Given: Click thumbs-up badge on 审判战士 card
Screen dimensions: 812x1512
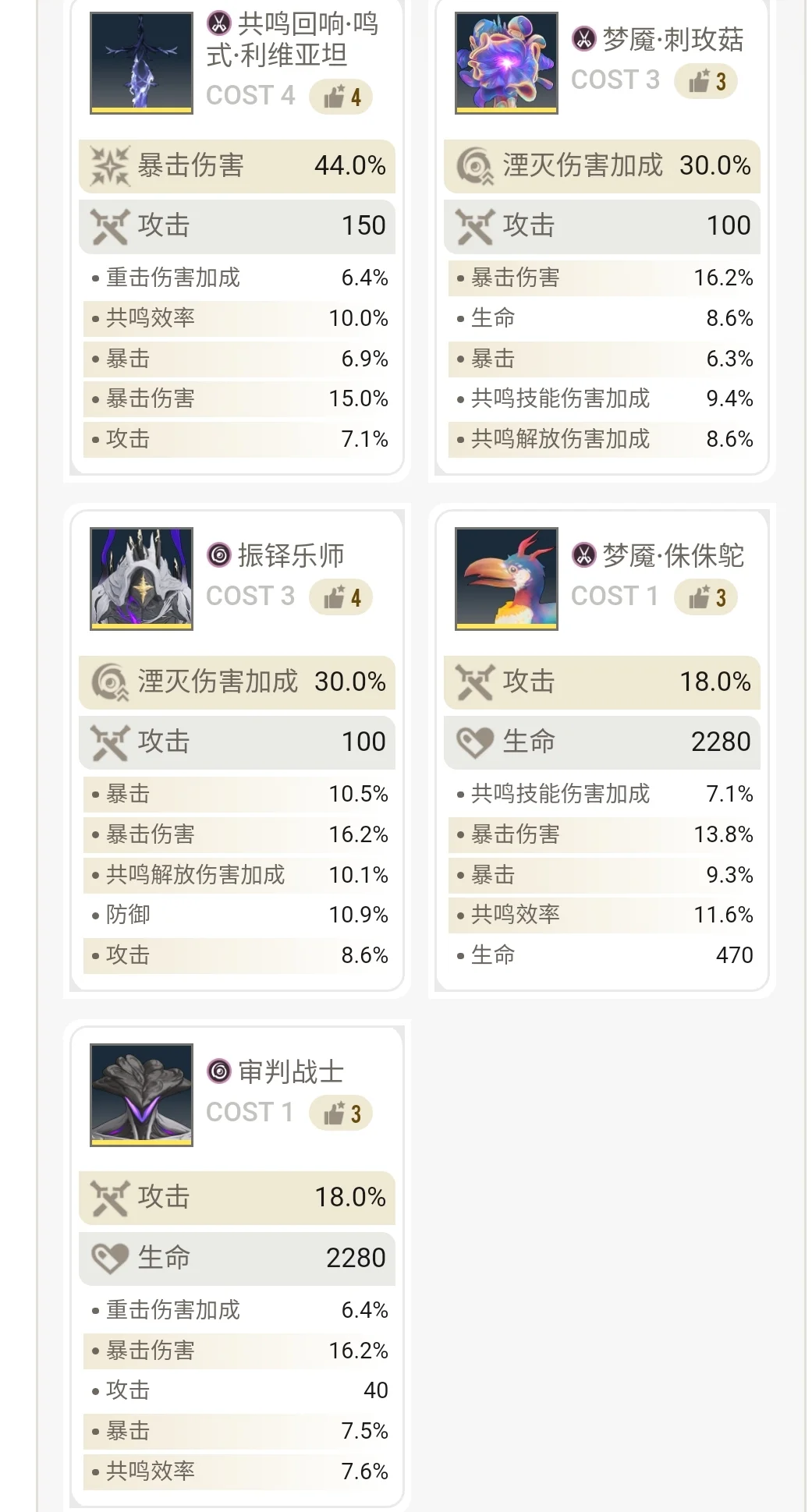Looking at the screenshot, I should click(341, 1114).
